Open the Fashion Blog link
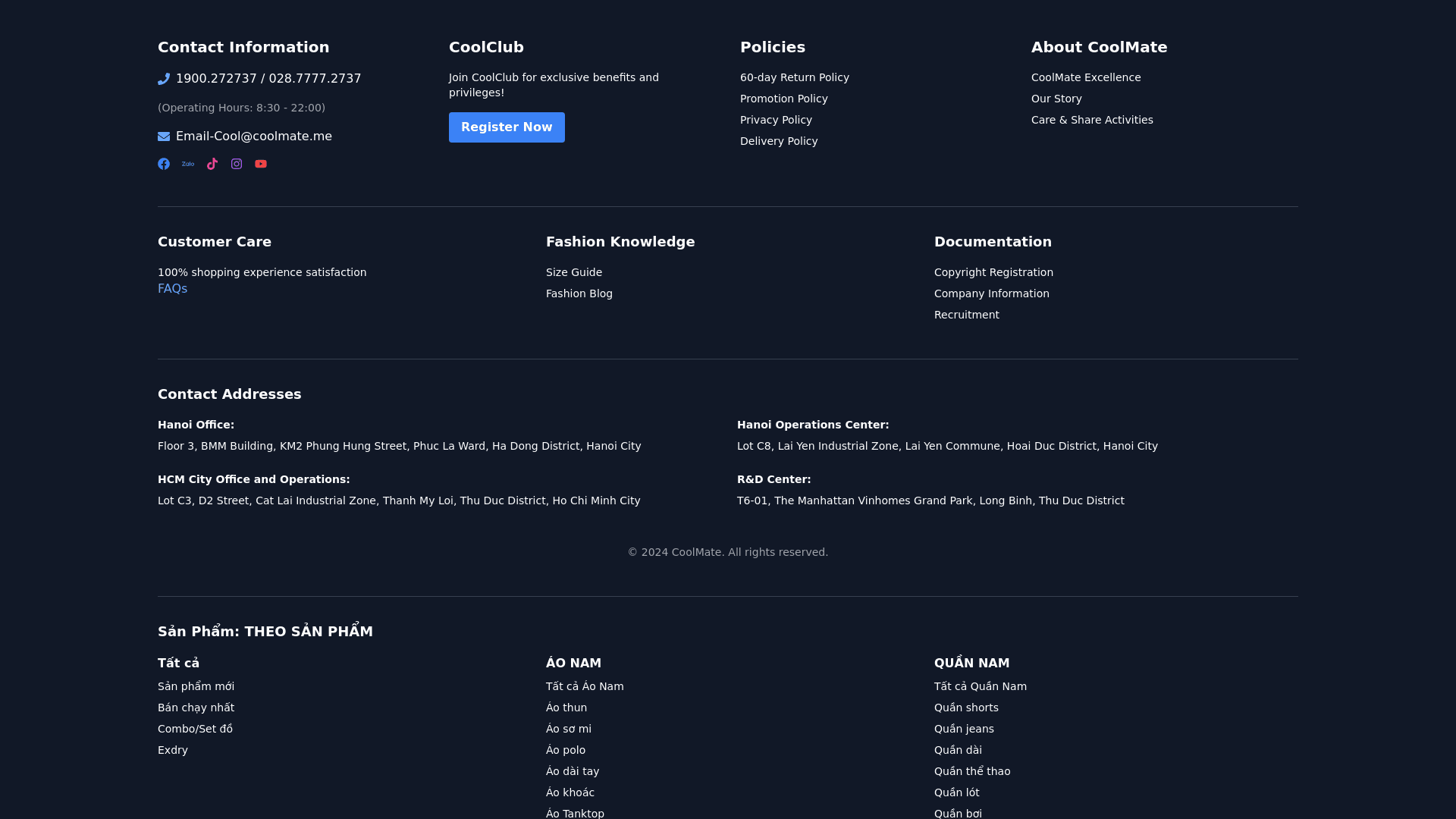This screenshot has width=1456, height=819. point(579,293)
